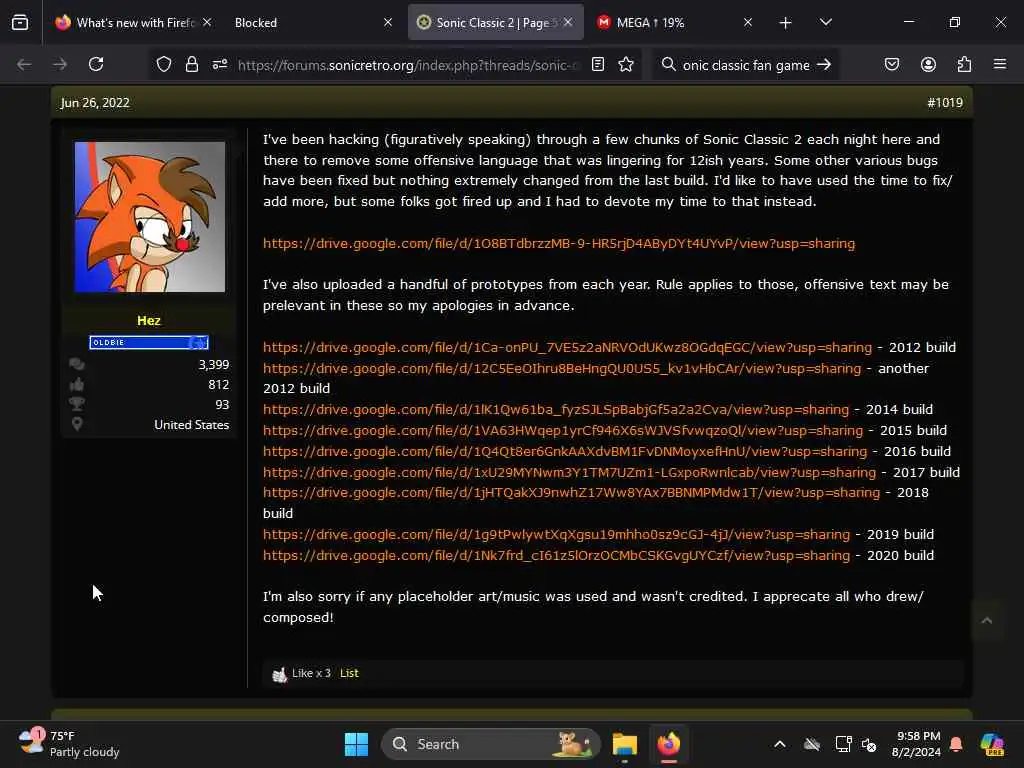
Task: Expand the hidden system tray icons chevron
Action: [x=780, y=744]
